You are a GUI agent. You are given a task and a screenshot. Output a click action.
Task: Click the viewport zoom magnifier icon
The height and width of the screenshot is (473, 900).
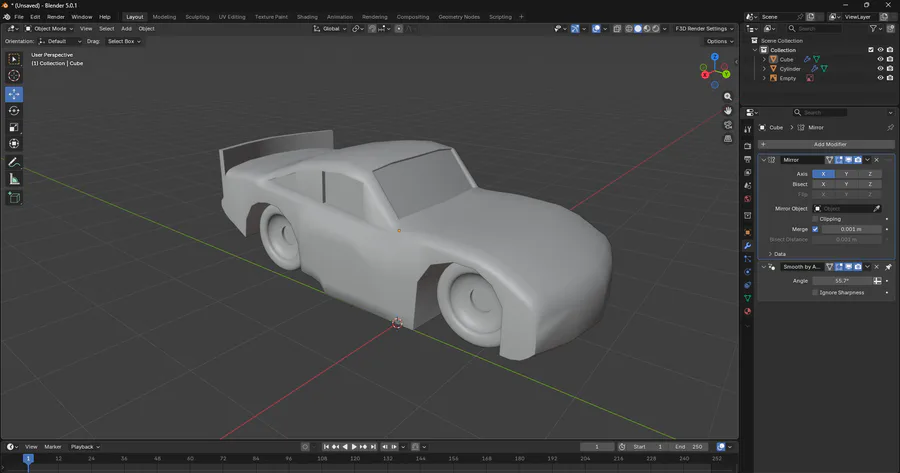coord(728,96)
